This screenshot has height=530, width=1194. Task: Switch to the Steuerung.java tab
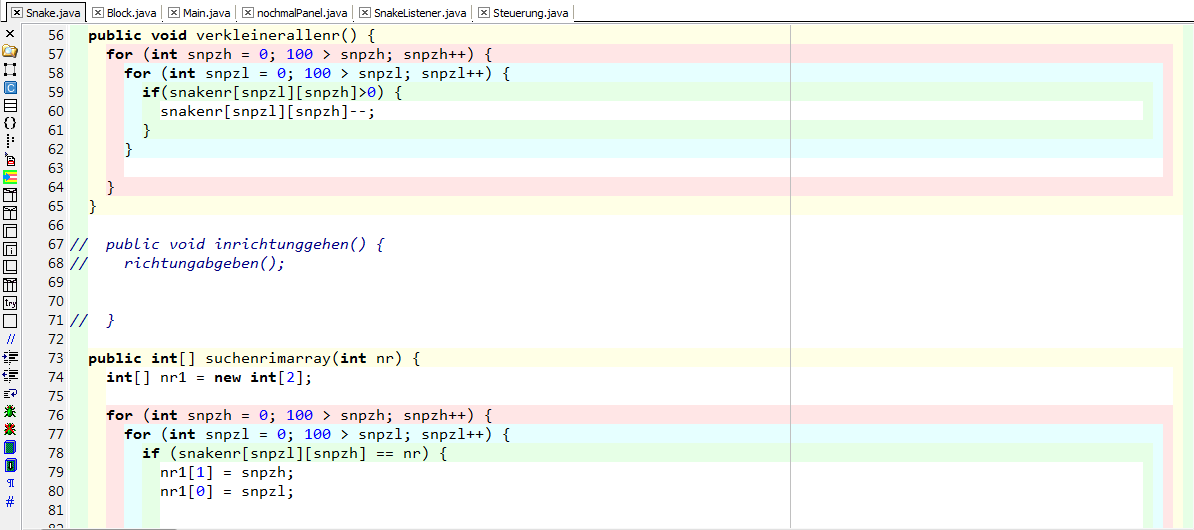point(530,13)
